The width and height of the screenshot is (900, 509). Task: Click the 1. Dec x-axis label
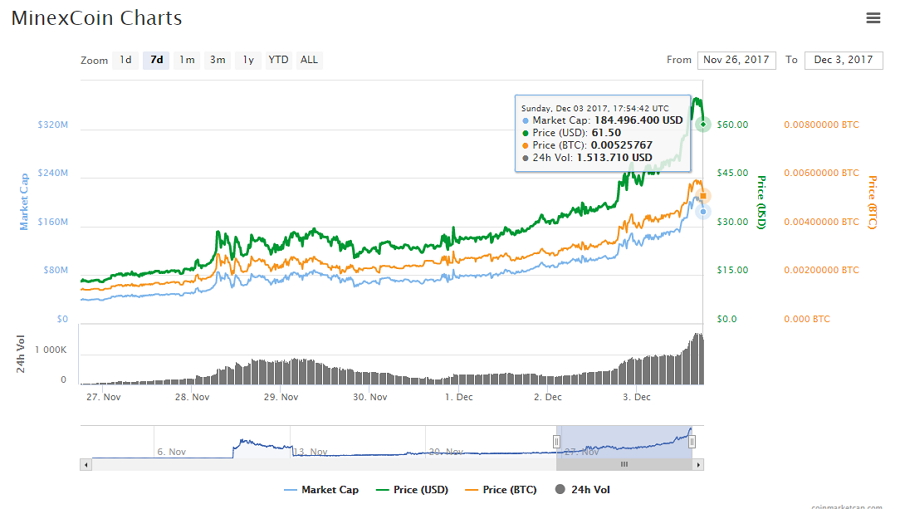click(459, 397)
